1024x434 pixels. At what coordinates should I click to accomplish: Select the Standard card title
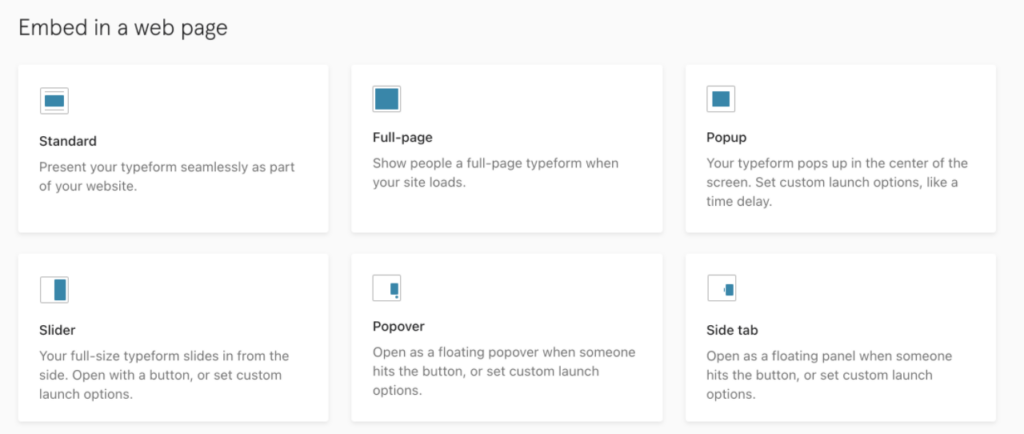coord(68,141)
